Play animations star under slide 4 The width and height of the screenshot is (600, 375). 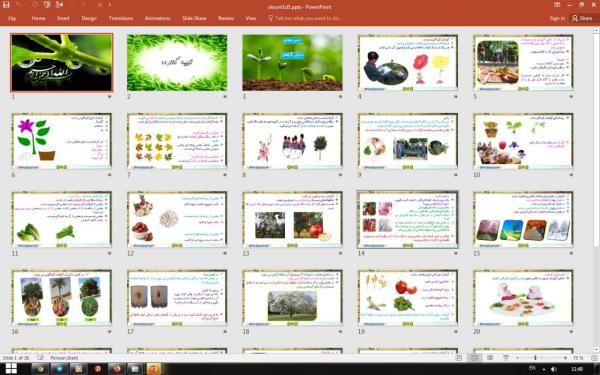455,96
